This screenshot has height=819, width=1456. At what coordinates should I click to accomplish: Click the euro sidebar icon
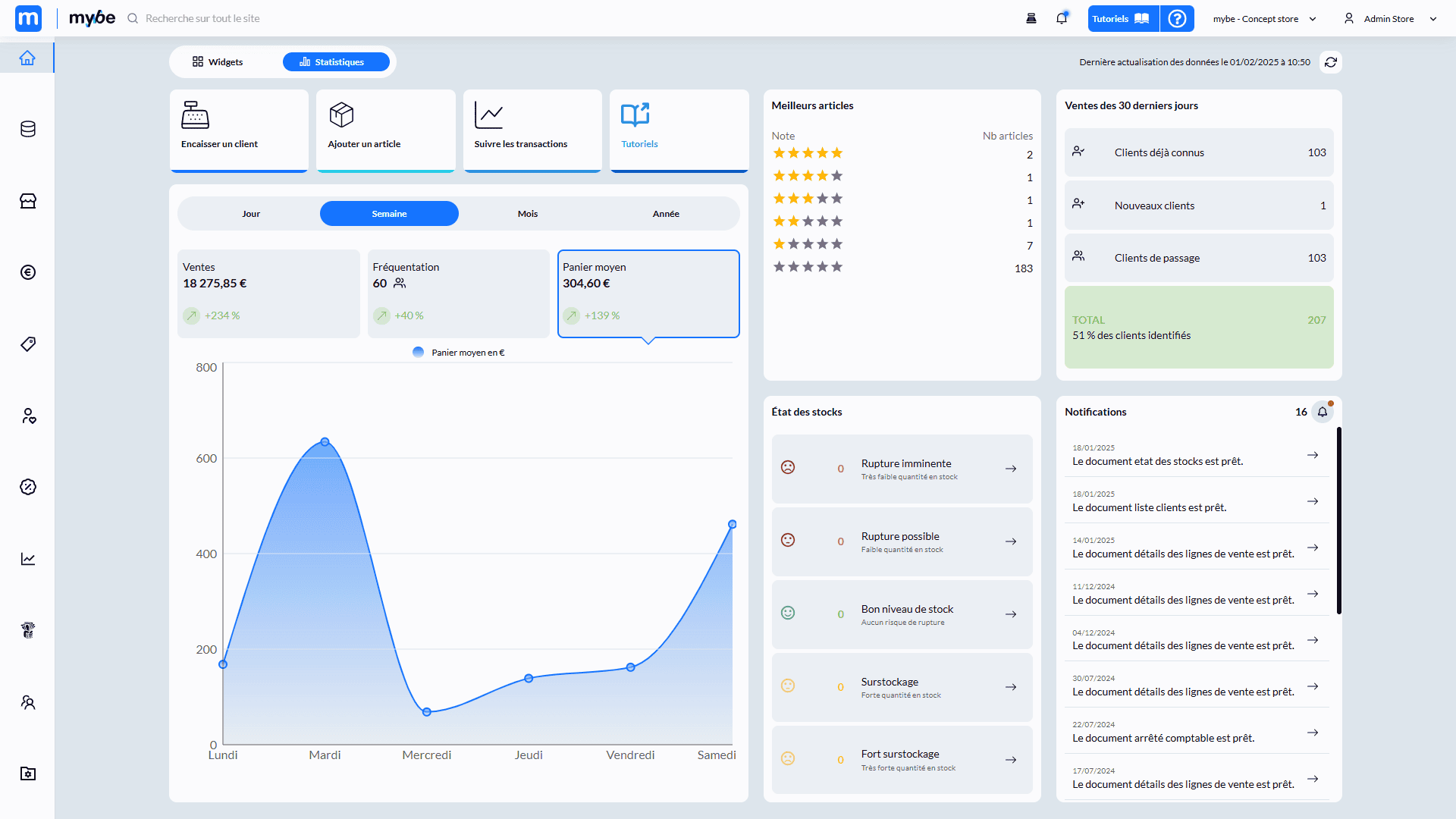click(x=28, y=272)
